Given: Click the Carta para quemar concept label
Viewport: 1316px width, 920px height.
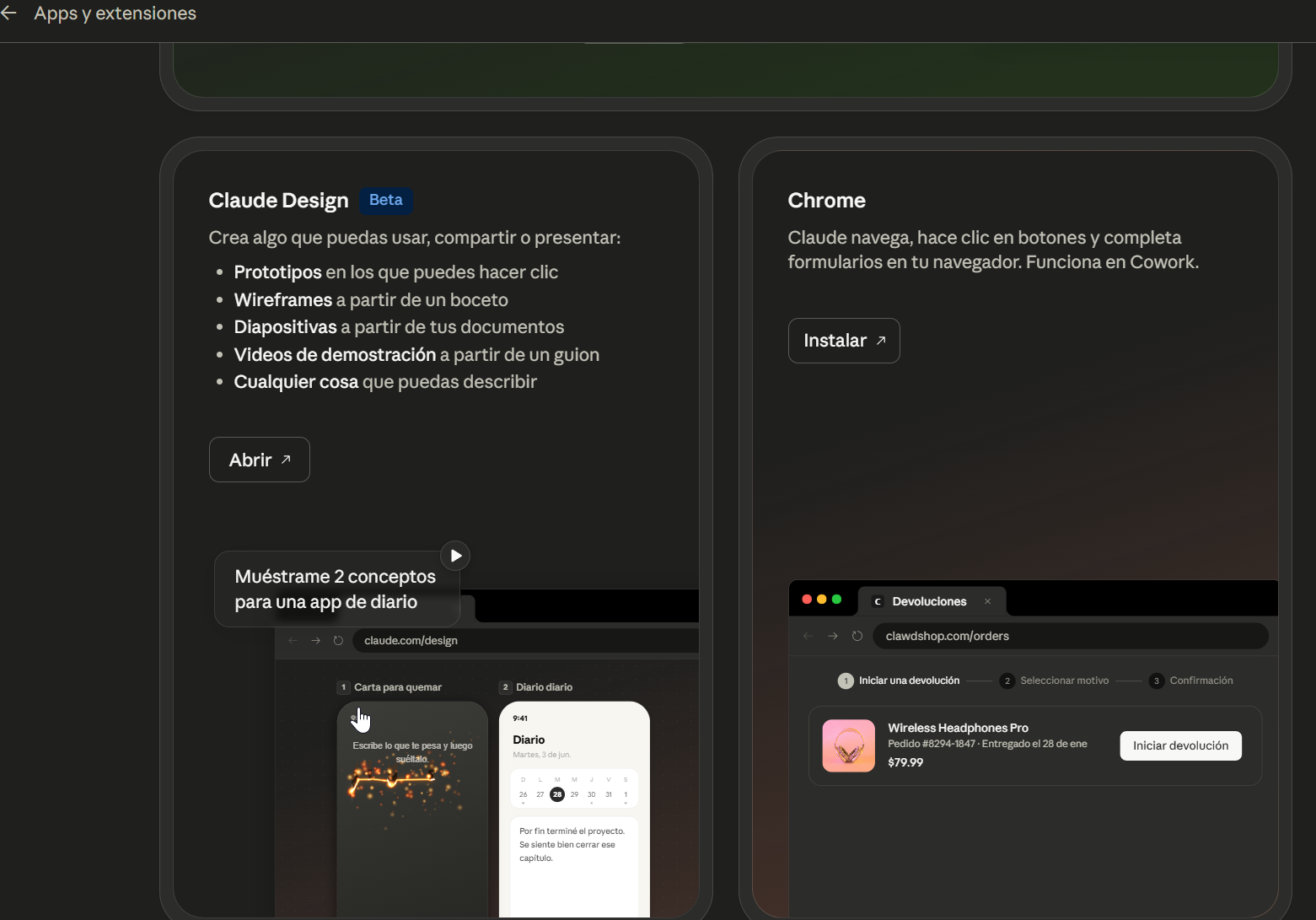Looking at the screenshot, I should (389, 687).
